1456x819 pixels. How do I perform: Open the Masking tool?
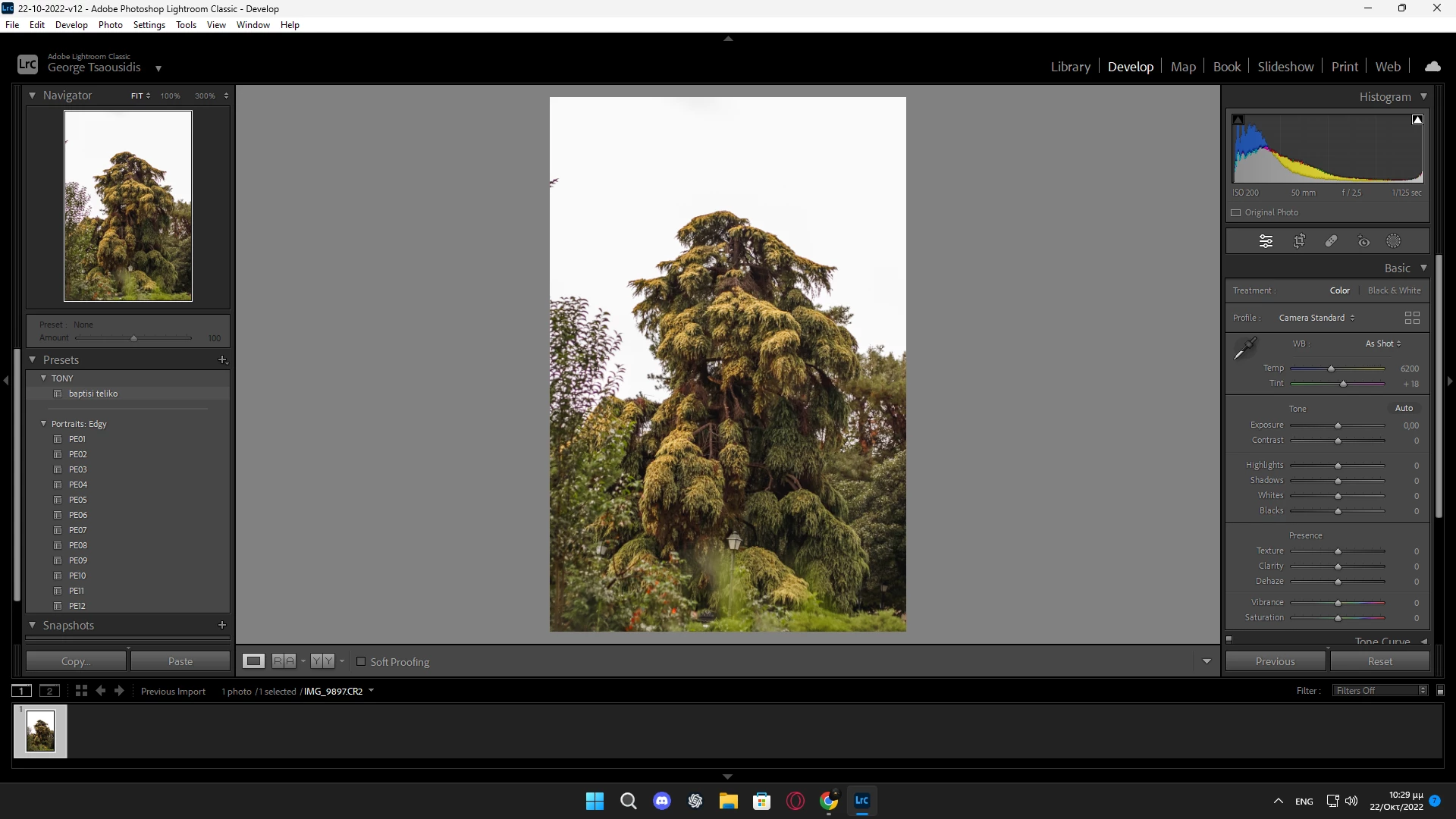click(1394, 241)
